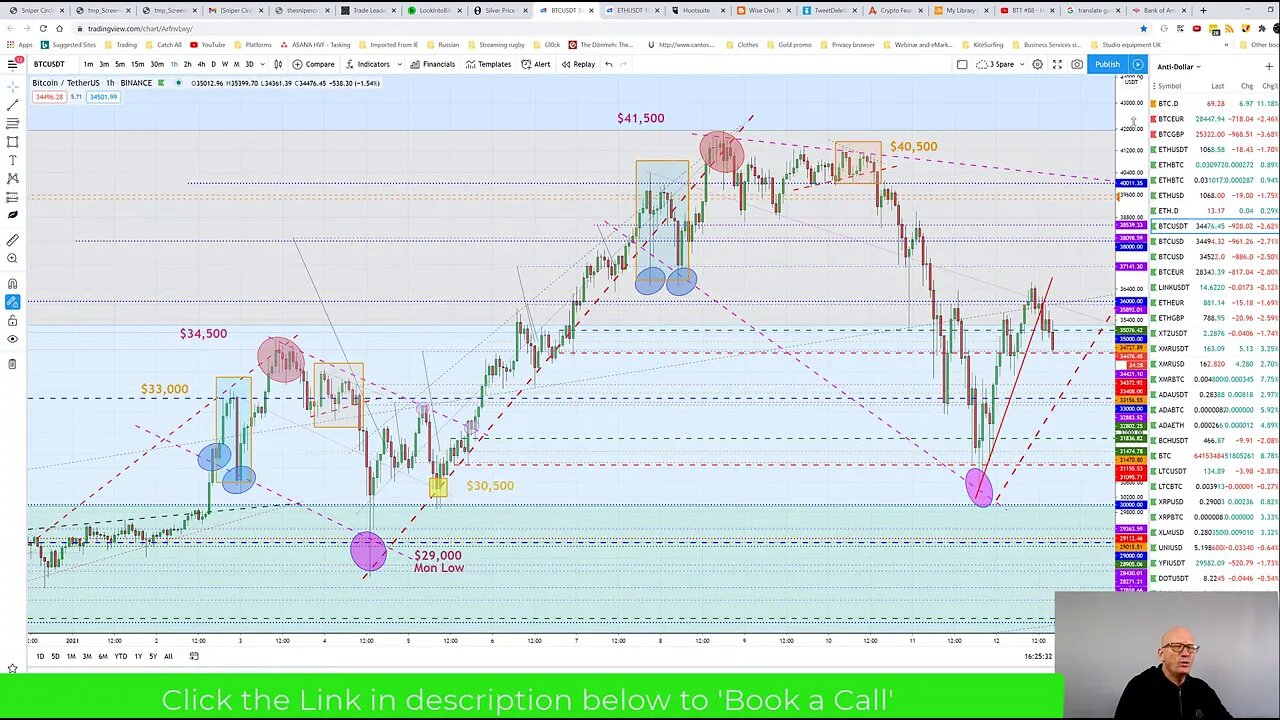Select ETHUSDT row in watchlist
Screen dimensions: 1280x720
1215,150
